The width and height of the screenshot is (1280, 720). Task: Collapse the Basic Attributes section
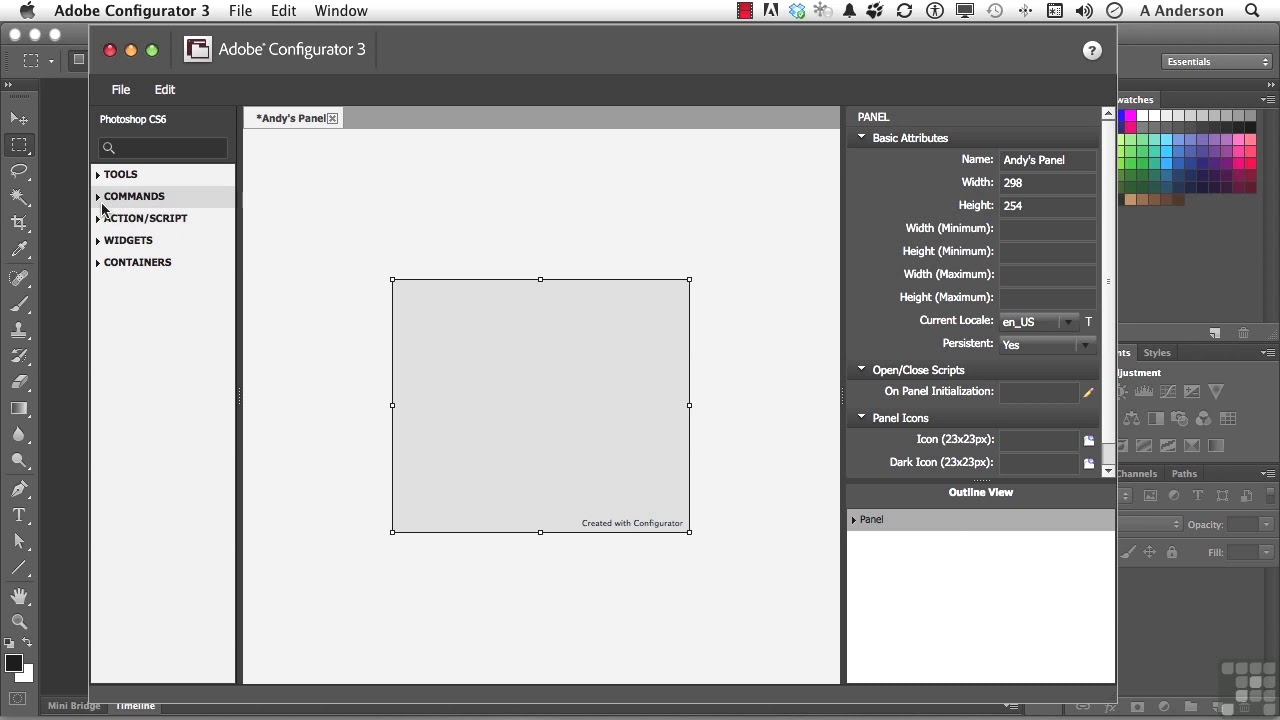tap(861, 137)
